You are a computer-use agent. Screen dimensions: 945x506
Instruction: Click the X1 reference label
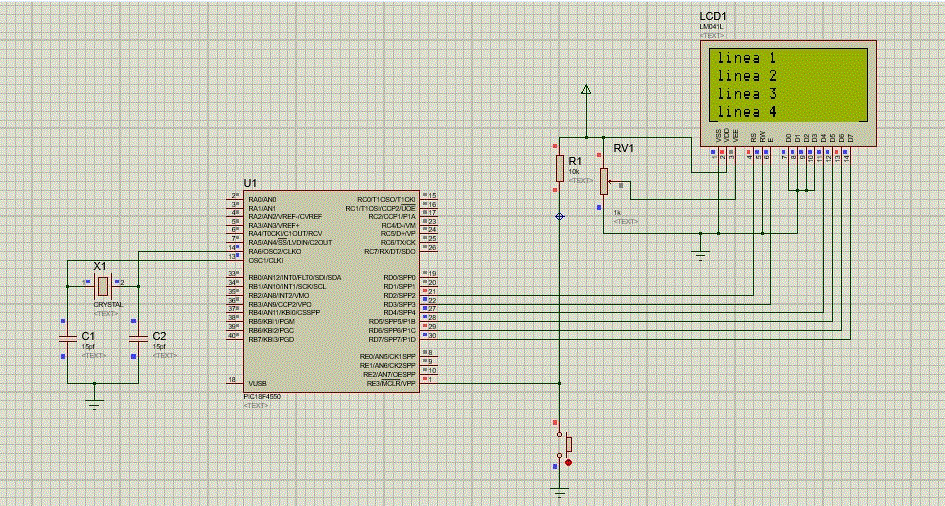[x=99, y=266]
